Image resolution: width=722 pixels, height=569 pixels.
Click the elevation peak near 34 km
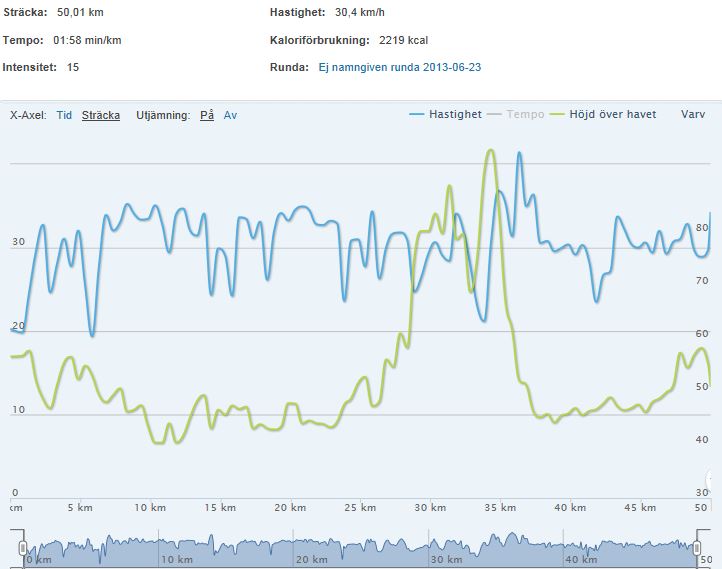coord(490,151)
